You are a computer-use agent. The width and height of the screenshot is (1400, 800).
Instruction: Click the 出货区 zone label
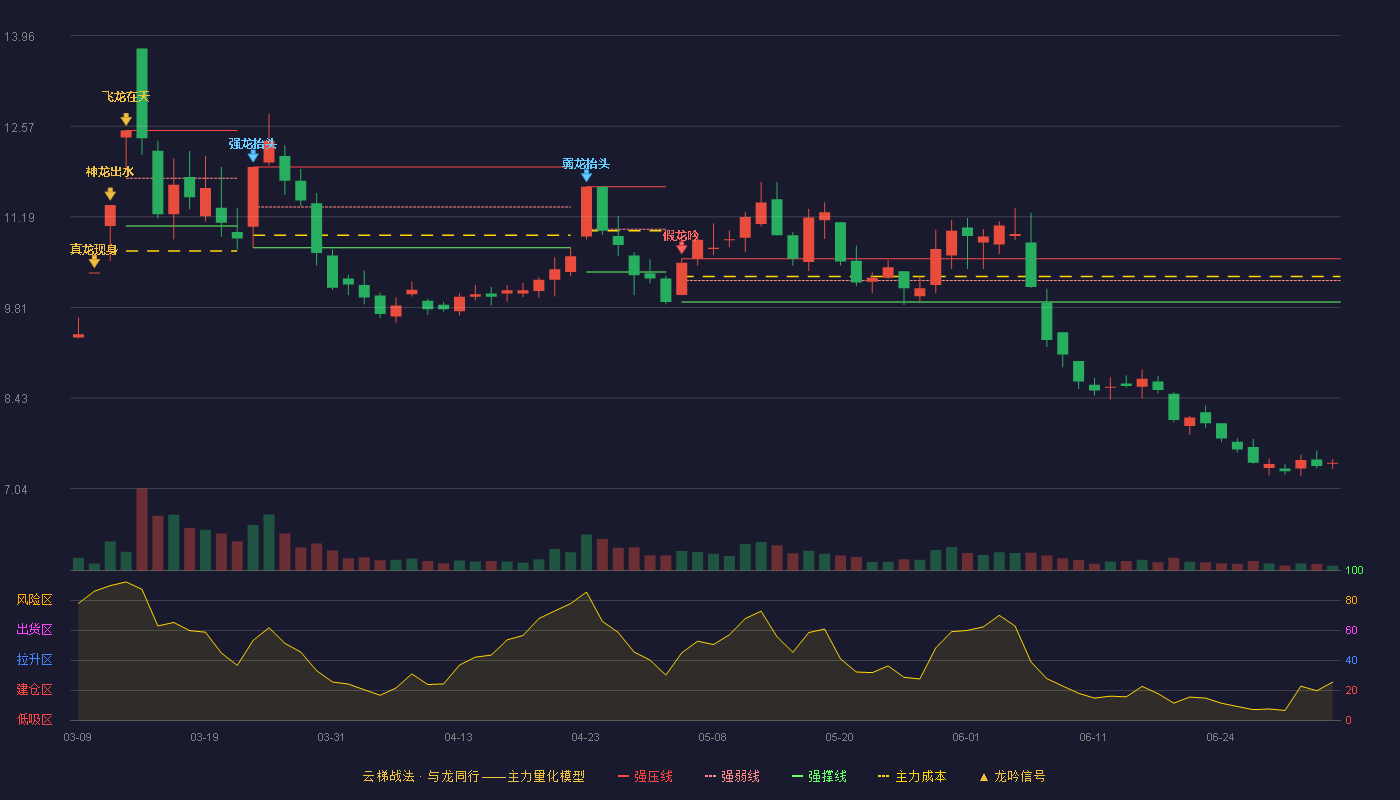[x=34, y=630]
